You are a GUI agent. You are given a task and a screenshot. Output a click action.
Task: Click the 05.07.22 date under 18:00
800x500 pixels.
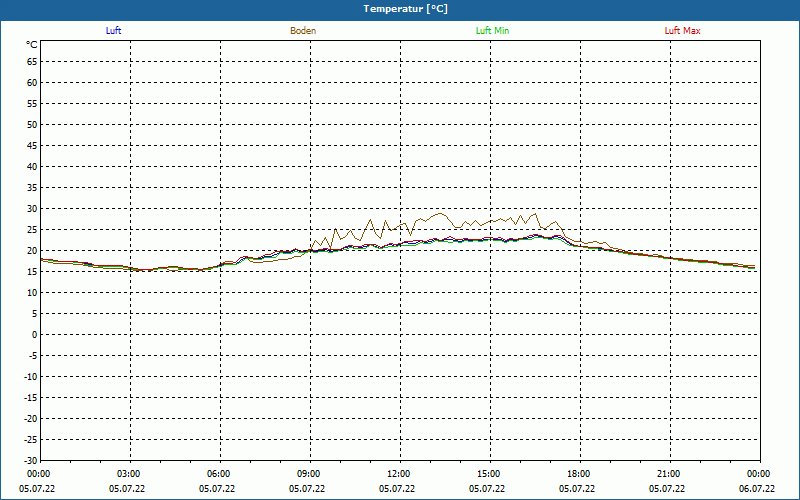[577, 489]
